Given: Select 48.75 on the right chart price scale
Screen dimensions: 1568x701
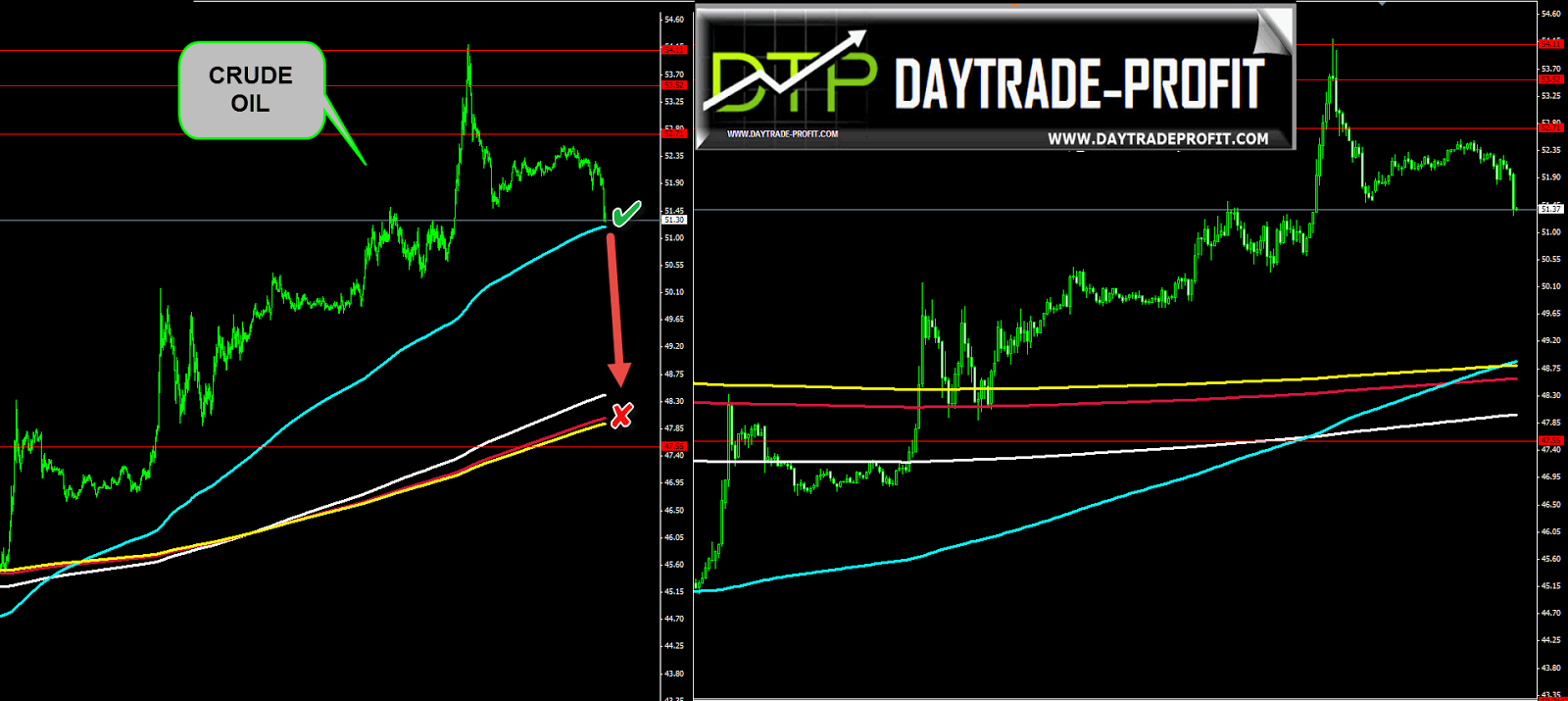Looking at the screenshot, I should click(1551, 369).
